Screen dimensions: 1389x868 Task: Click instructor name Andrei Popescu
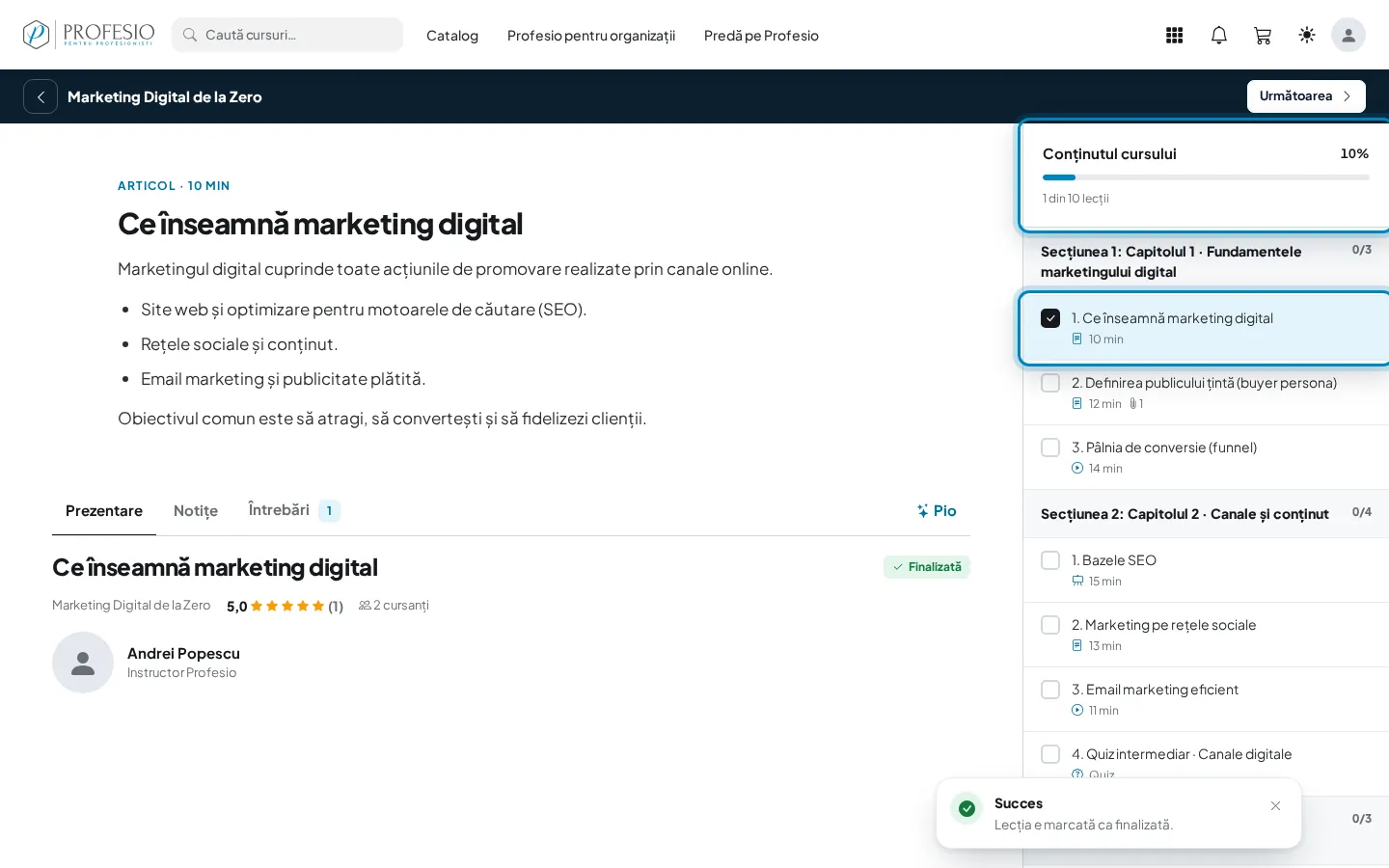coord(183,654)
